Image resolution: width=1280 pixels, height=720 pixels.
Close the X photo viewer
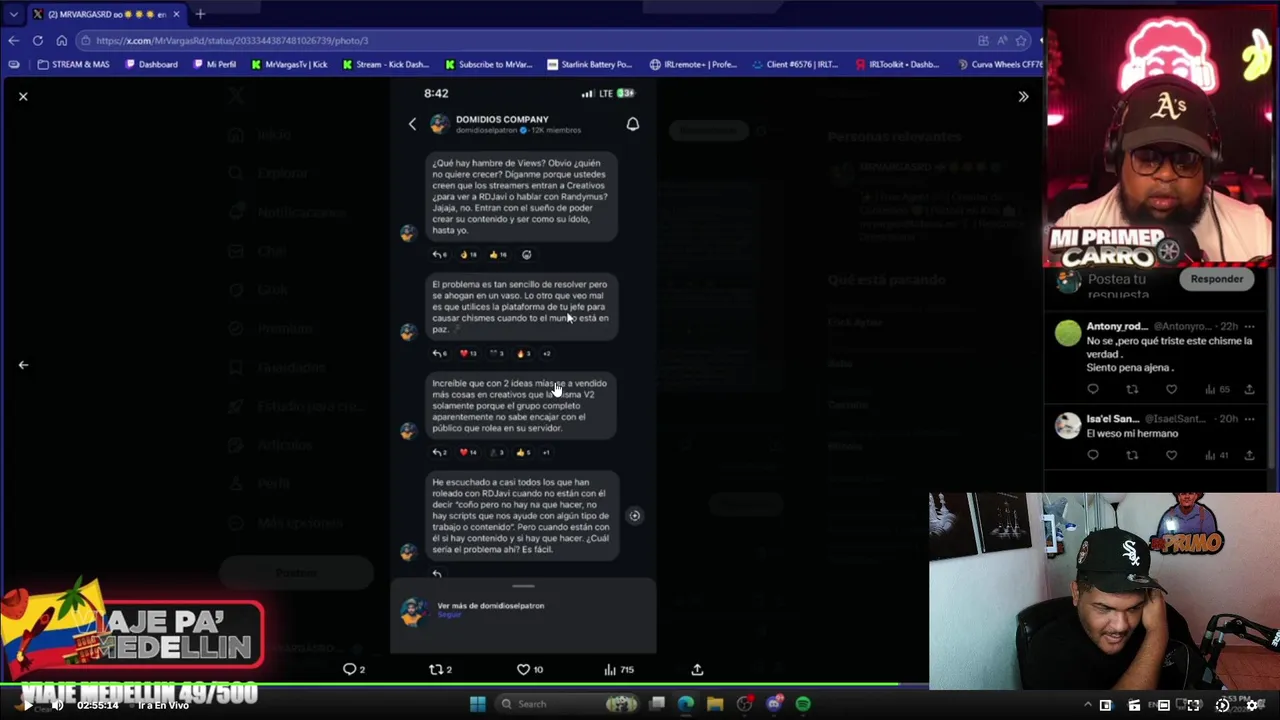[x=23, y=96]
